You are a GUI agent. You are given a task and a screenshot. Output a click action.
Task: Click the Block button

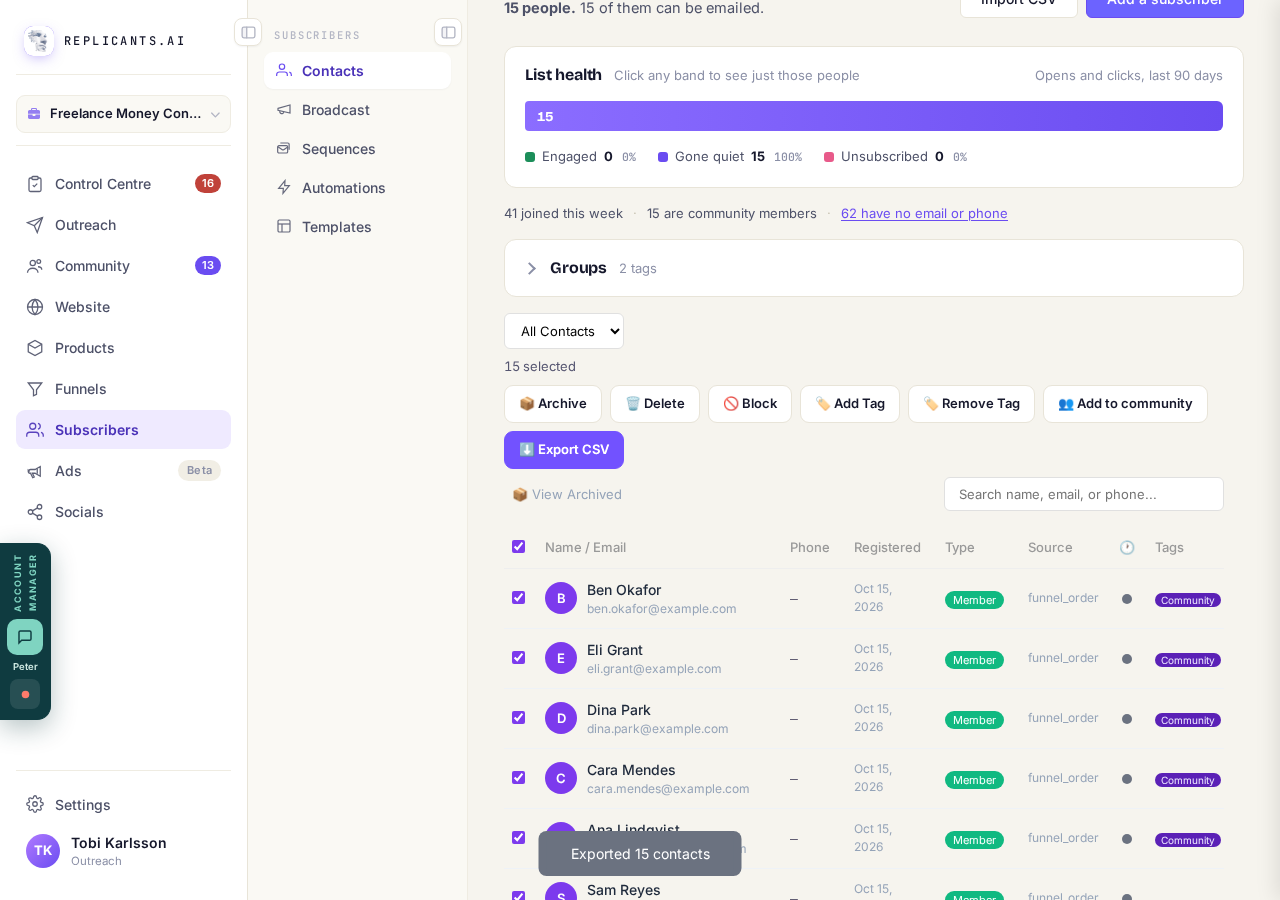[750, 404]
